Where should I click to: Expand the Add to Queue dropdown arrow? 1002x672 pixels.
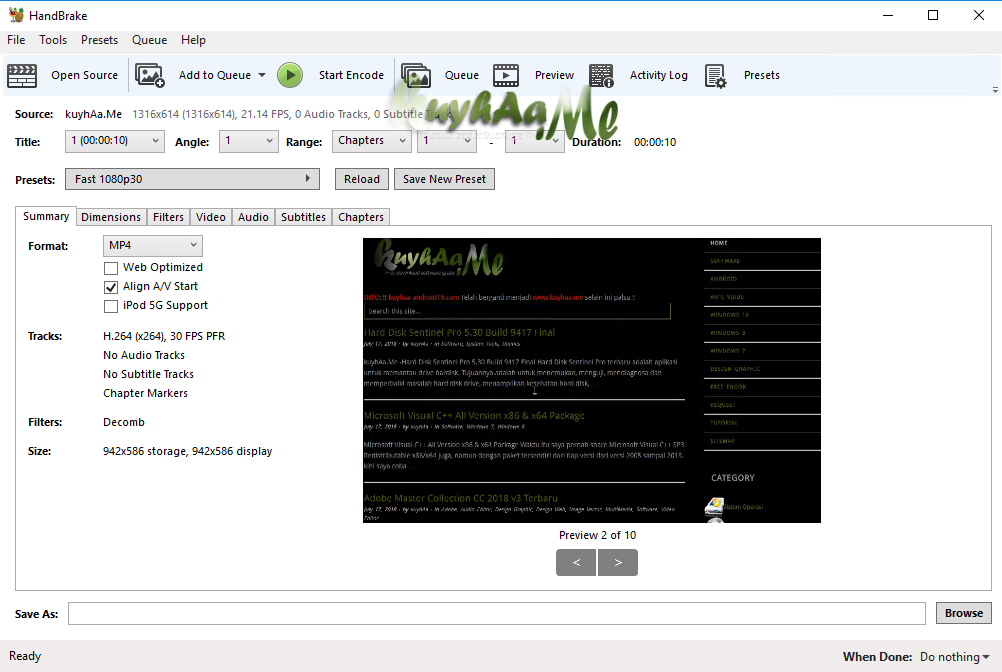coord(262,75)
